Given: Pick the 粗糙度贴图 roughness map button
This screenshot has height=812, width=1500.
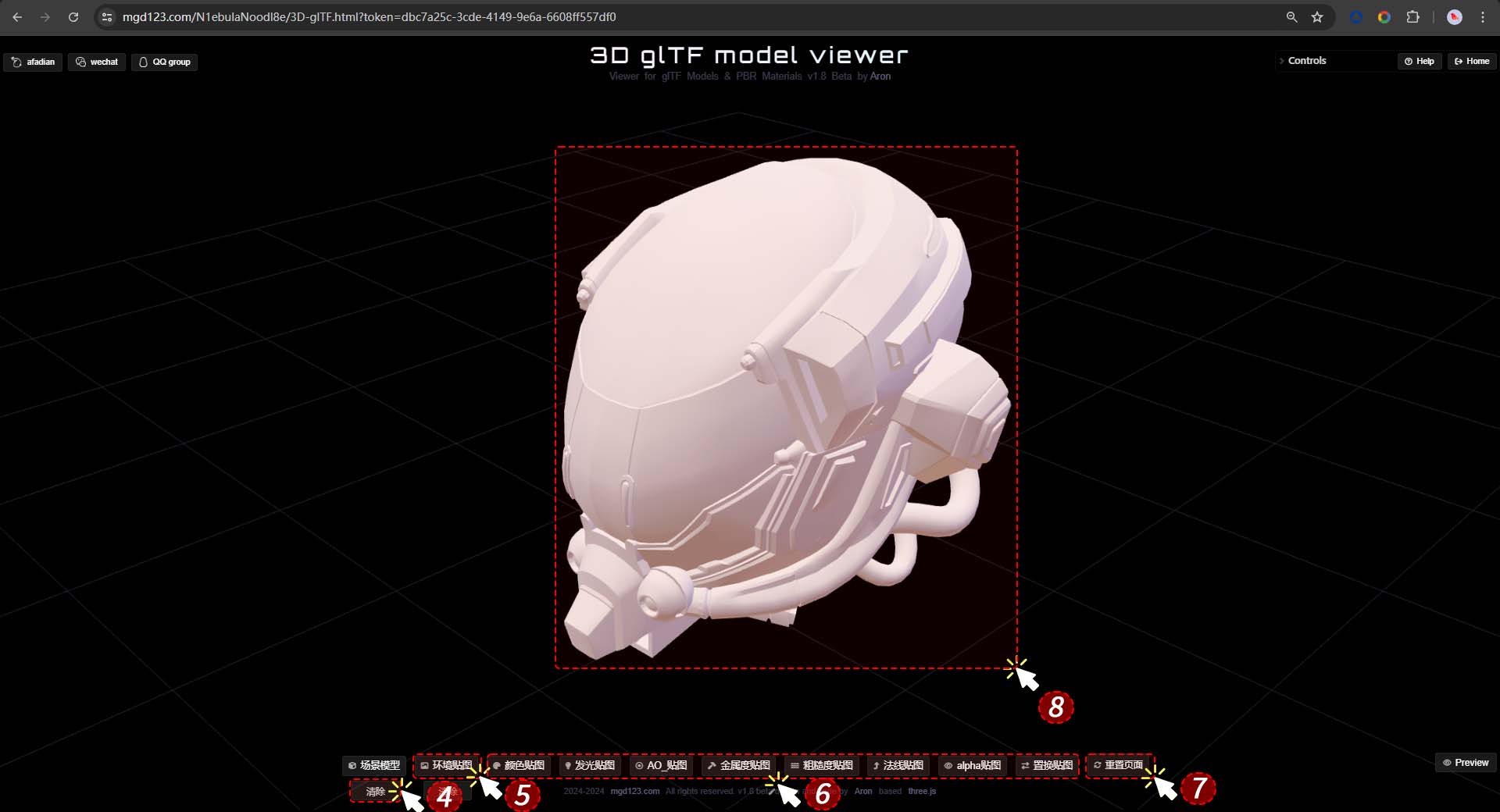Looking at the screenshot, I should [x=821, y=765].
